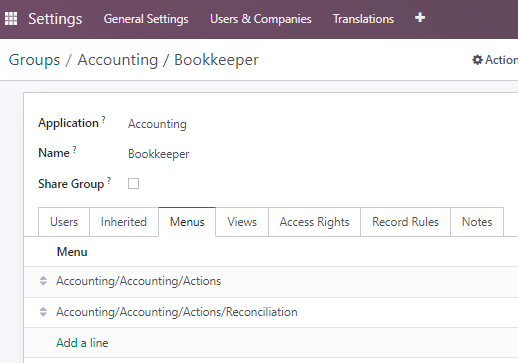Viewport: 518px width, 363px height.
Task: Click Add a line link
Action: [x=82, y=343]
